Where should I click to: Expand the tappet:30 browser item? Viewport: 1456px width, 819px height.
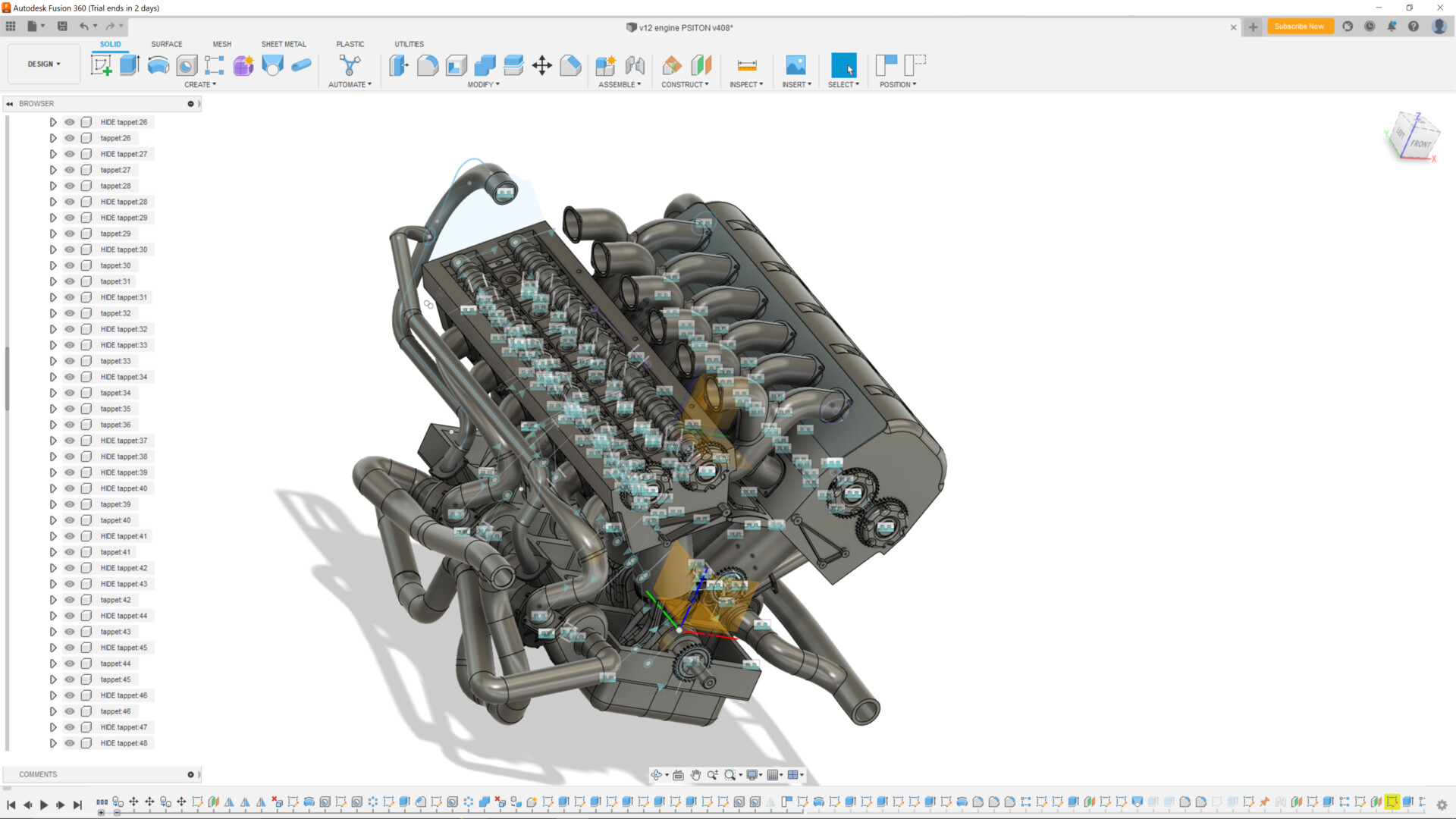(53, 265)
